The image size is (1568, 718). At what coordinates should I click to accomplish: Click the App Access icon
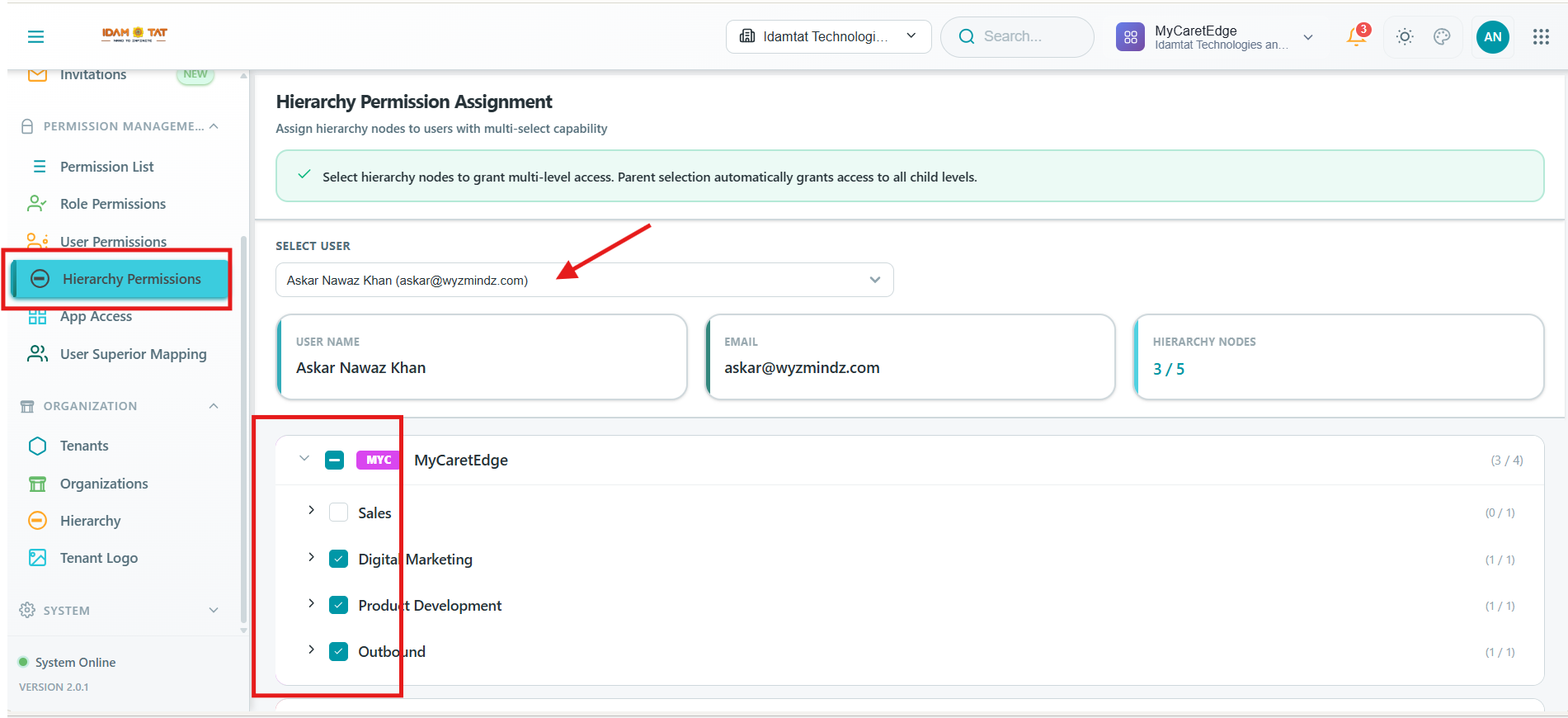point(37,317)
